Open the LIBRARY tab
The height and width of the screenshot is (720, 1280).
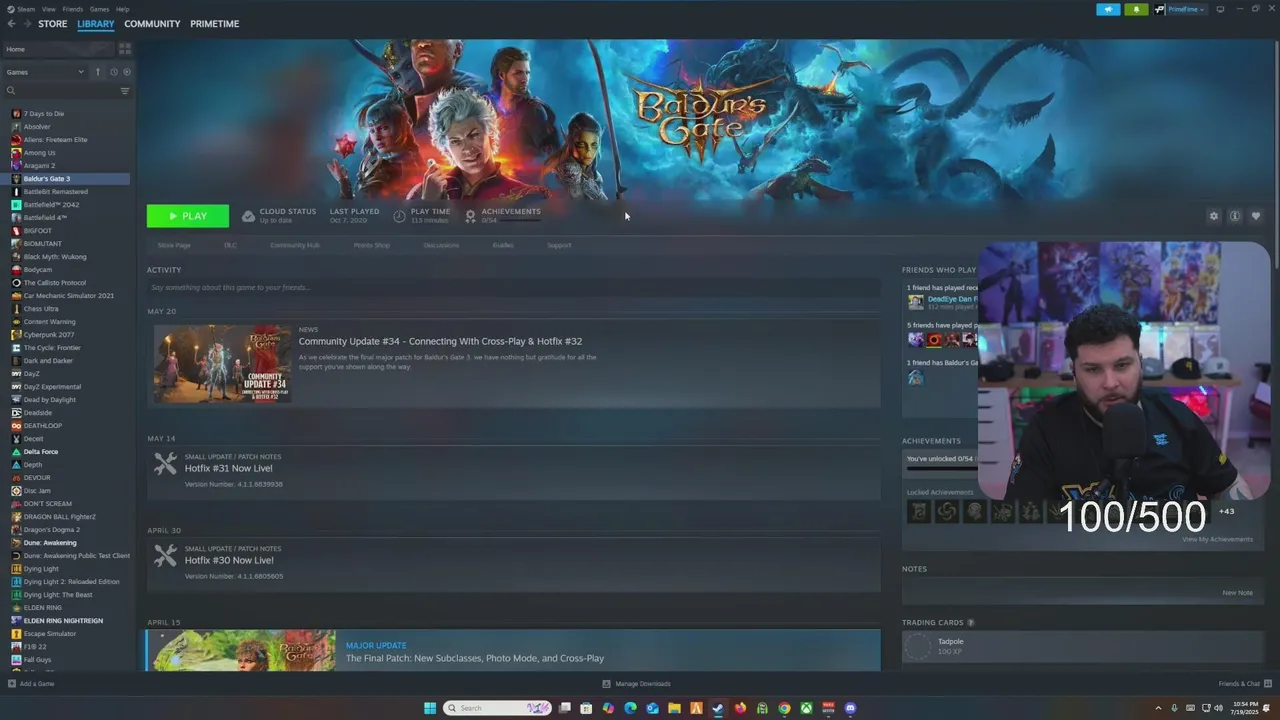pyautogui.click(x=96, y=24)
